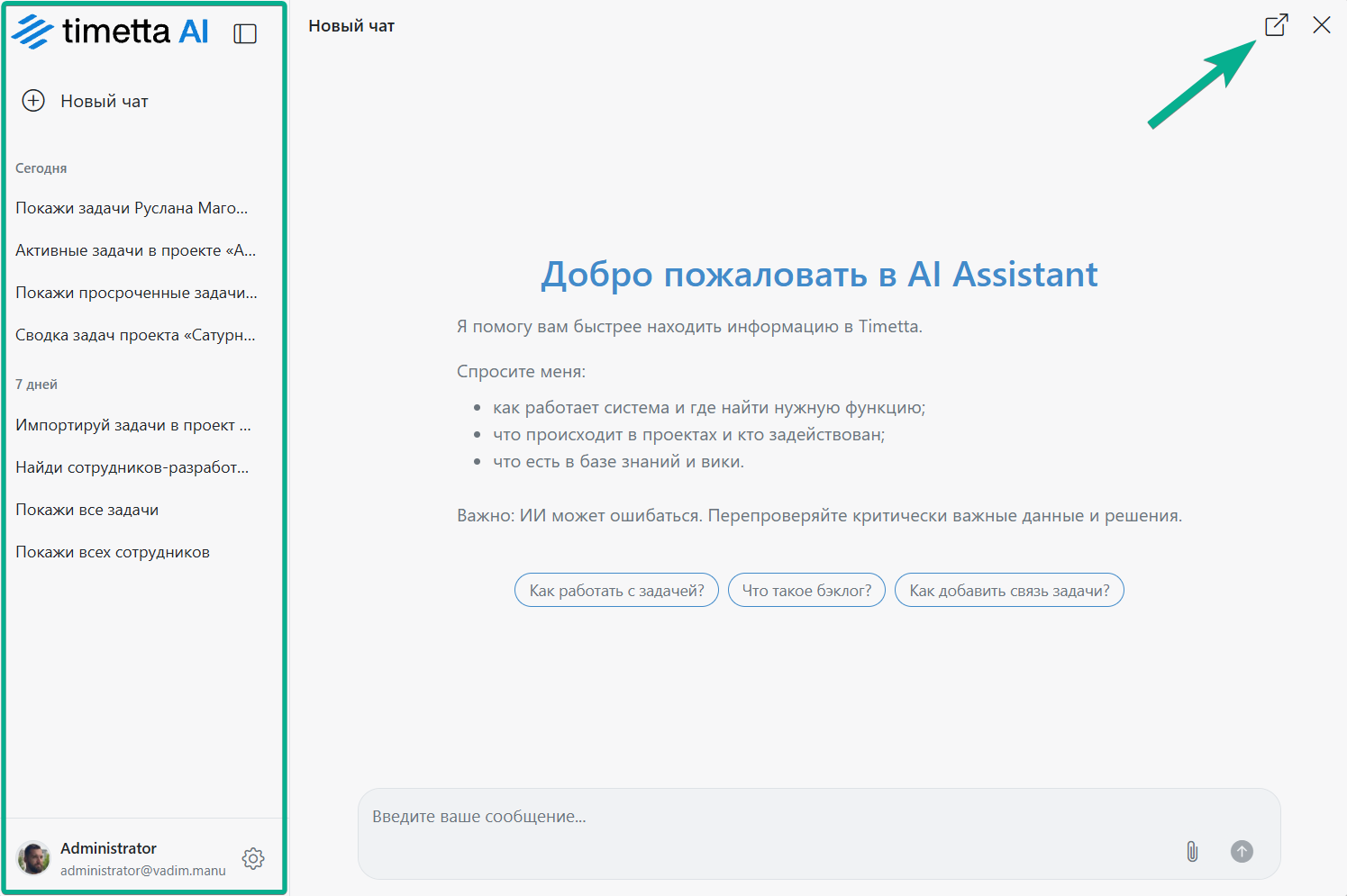Open chat "Покажи просроченные задачи..."

[x=136, y=293]
